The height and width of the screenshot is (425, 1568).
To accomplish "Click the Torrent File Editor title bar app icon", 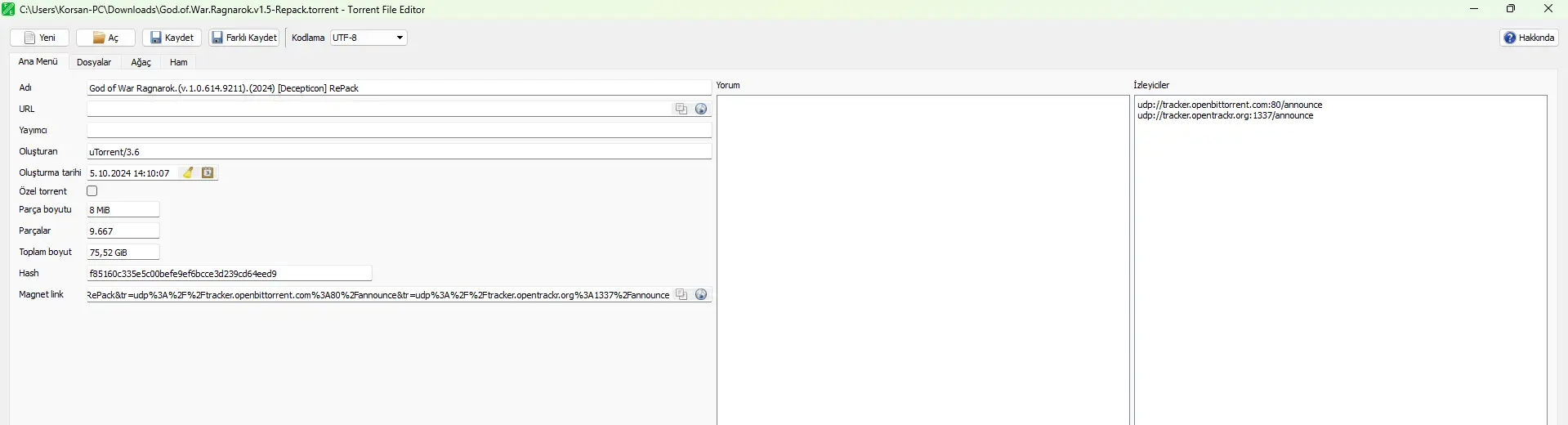I will [x=8, y=9].
